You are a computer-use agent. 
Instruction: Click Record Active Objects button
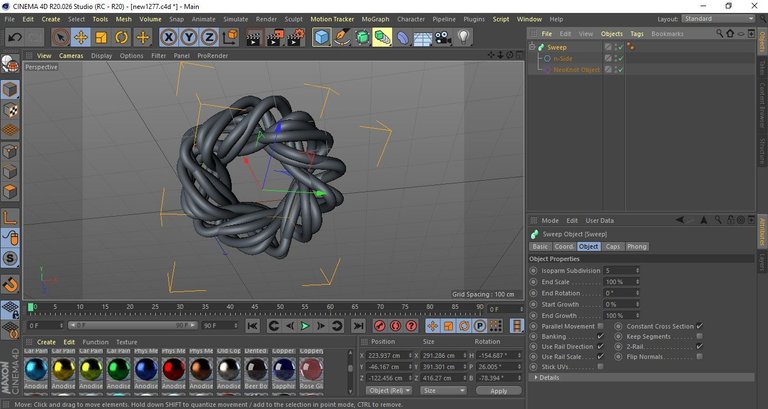380,326
